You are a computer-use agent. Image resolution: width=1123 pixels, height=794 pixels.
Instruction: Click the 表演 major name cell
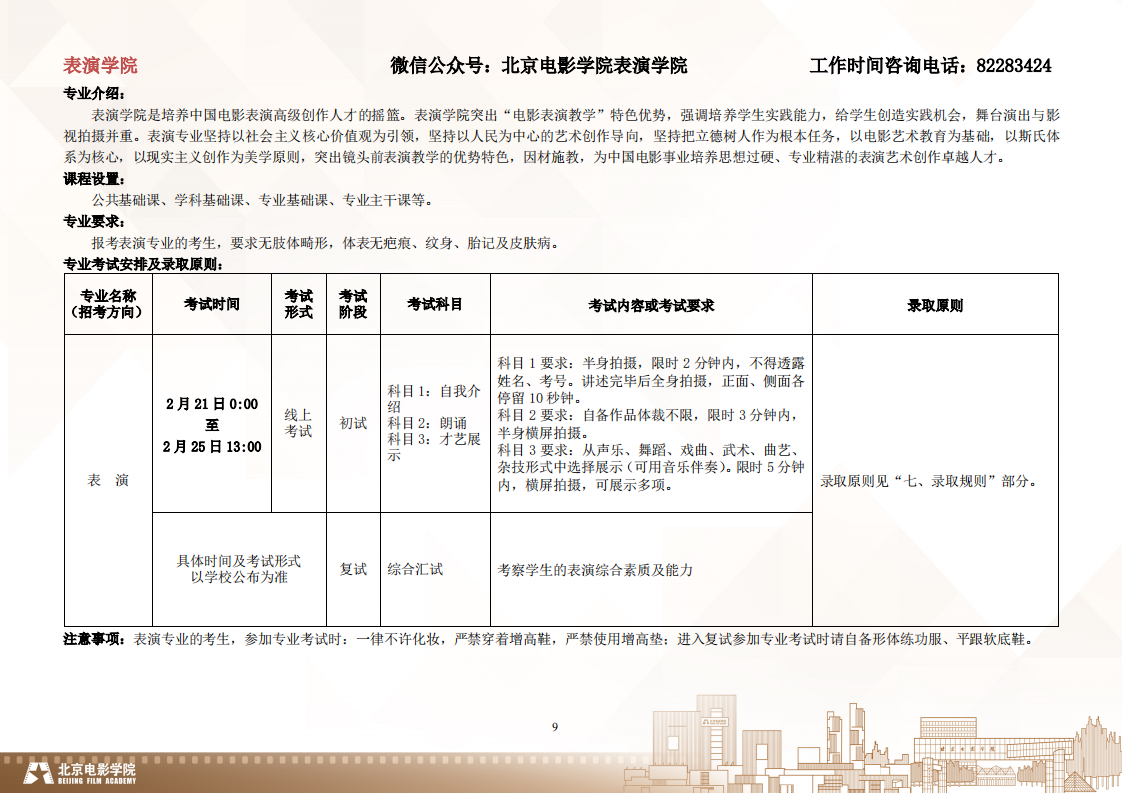108,481
